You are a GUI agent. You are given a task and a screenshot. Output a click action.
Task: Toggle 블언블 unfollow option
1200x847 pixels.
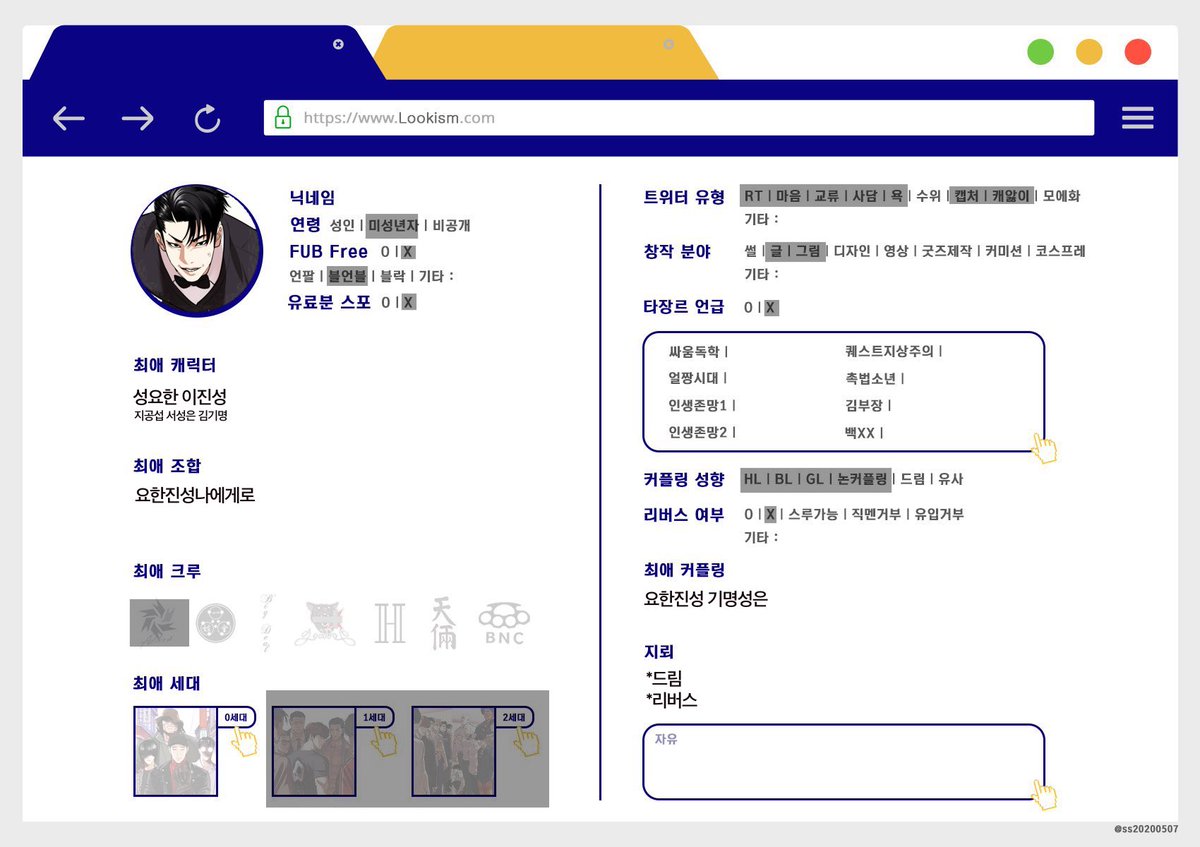(x=348, y=276)
